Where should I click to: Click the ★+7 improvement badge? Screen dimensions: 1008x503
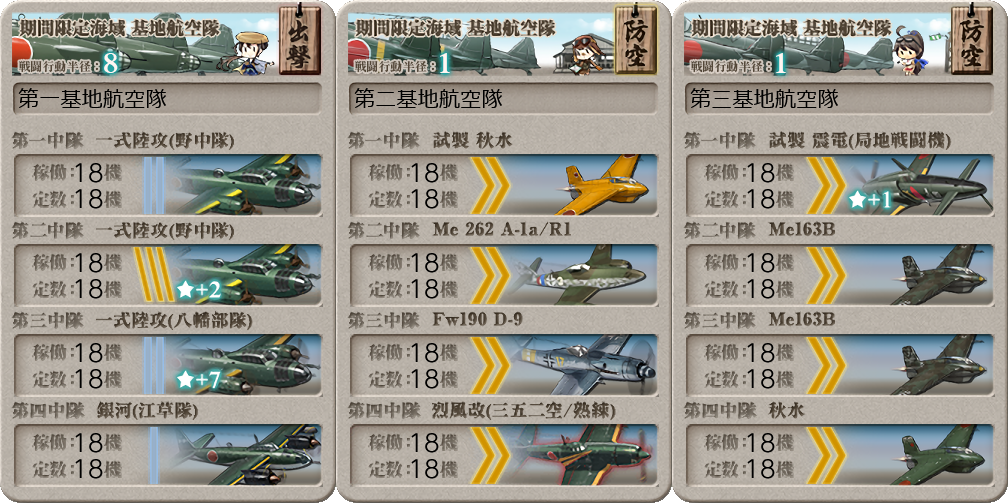tap(199, 380)
